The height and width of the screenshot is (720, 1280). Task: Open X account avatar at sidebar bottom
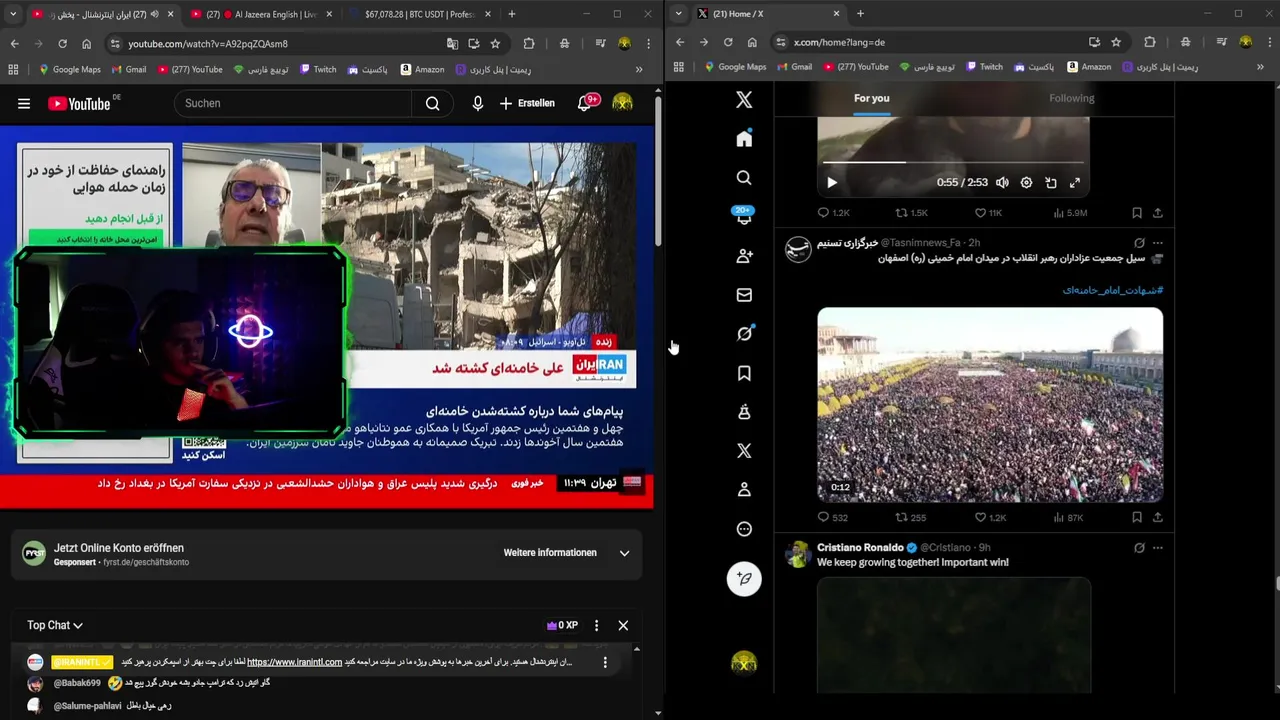[x=744, y=663]
